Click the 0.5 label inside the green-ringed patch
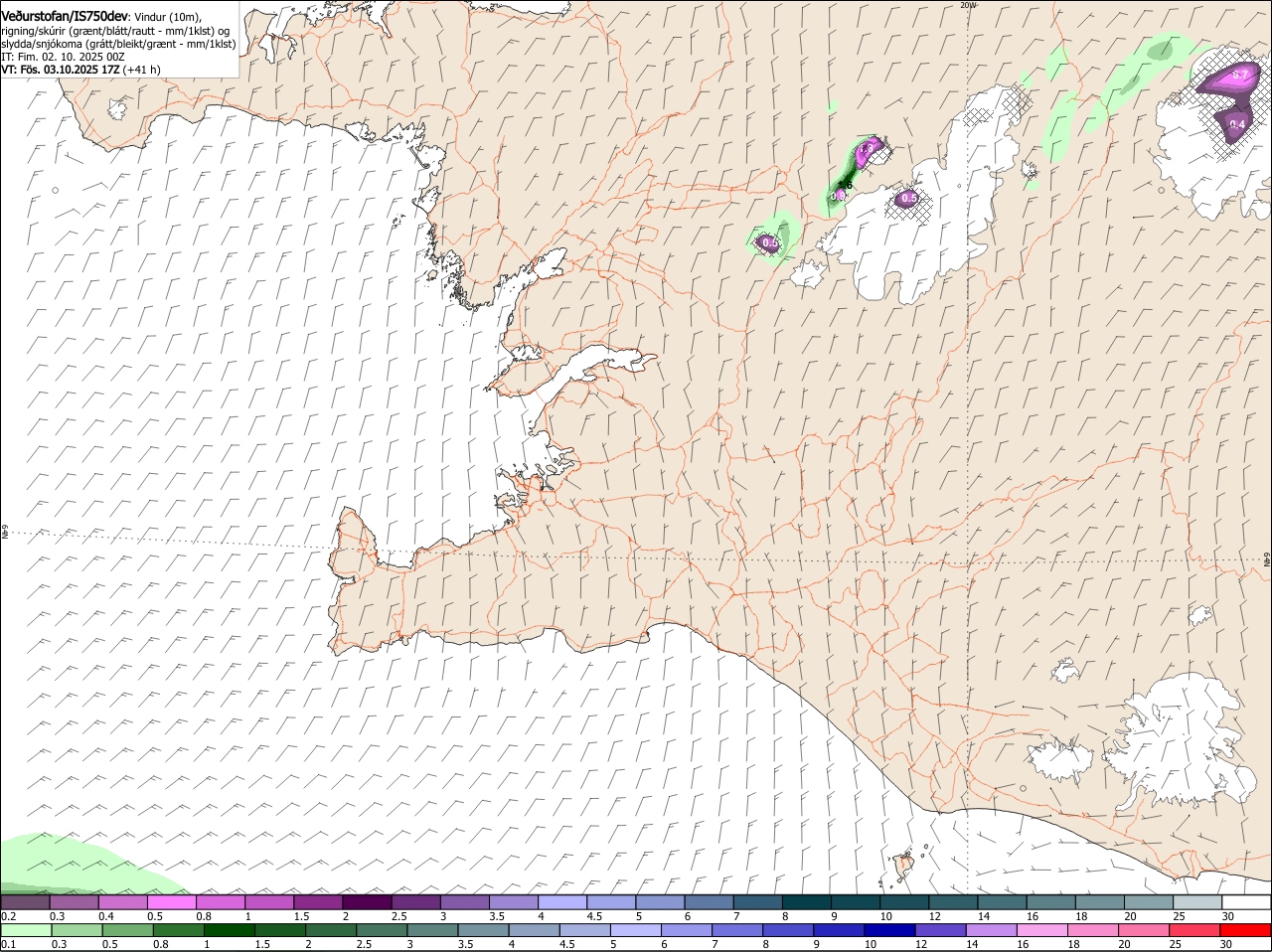The image size is (1272, 952). point(769,242)
